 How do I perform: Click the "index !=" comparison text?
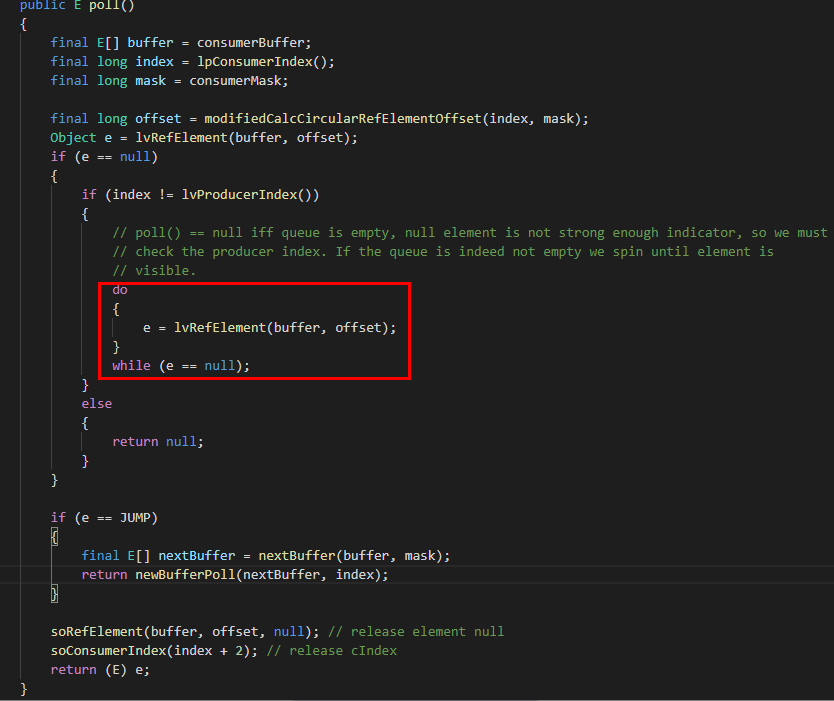(143, 195)
